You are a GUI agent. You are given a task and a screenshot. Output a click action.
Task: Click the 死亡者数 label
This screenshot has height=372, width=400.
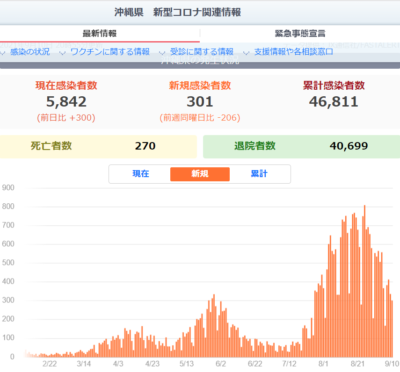pyautogui.click(x=51, y=146)
